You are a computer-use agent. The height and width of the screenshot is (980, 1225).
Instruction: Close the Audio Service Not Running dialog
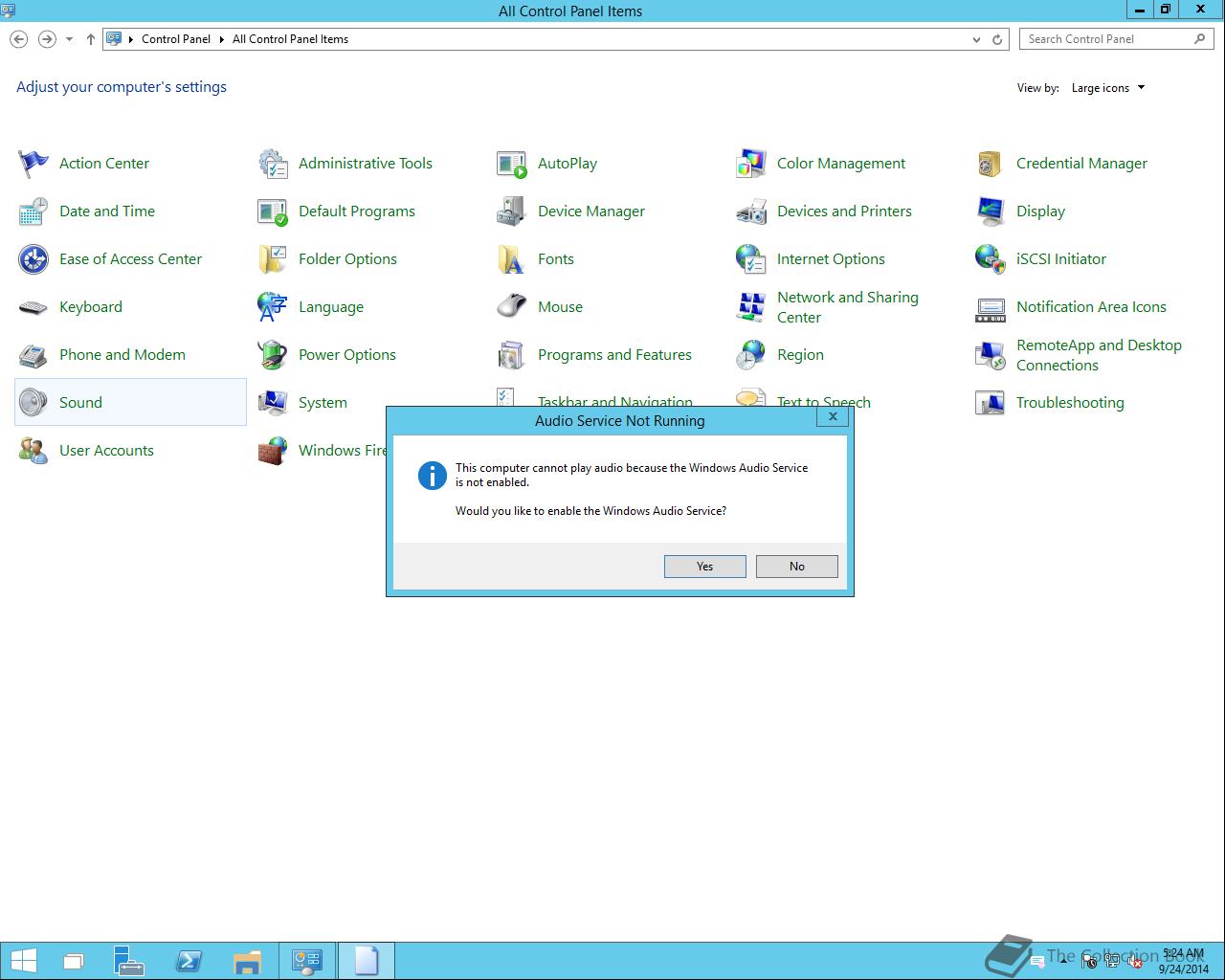(833, 416)
